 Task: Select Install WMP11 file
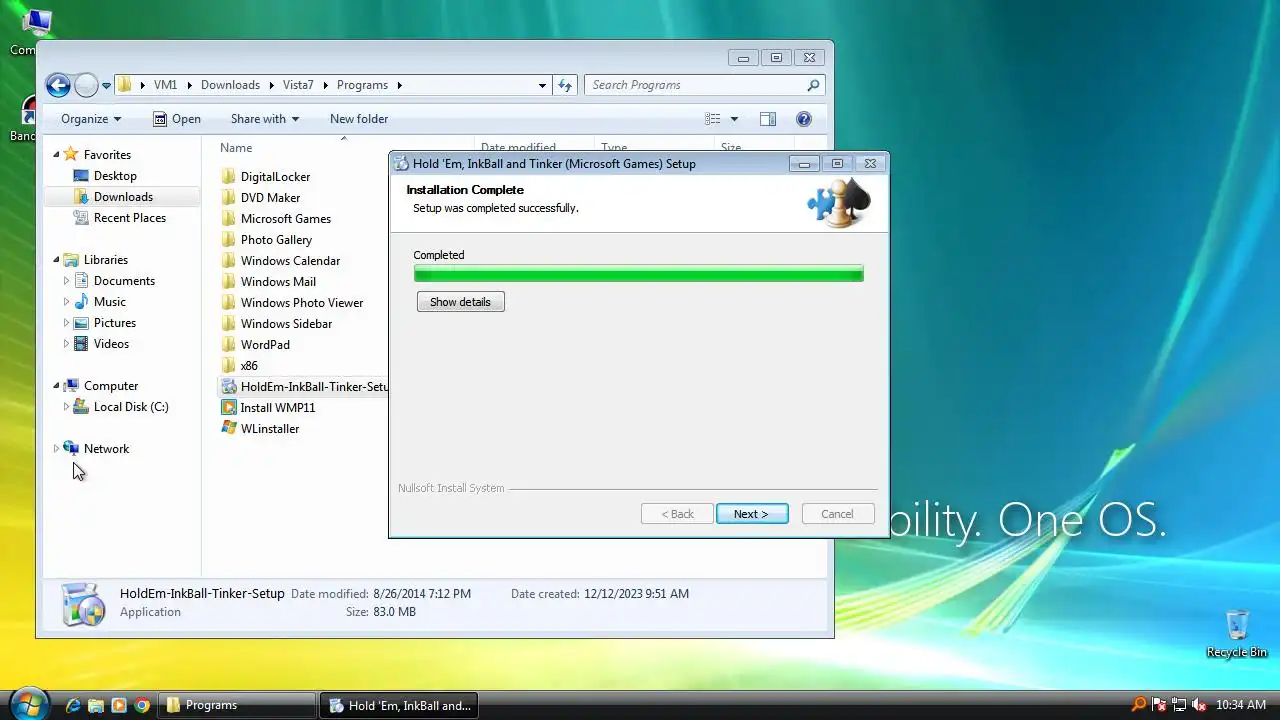coord(277,408)
